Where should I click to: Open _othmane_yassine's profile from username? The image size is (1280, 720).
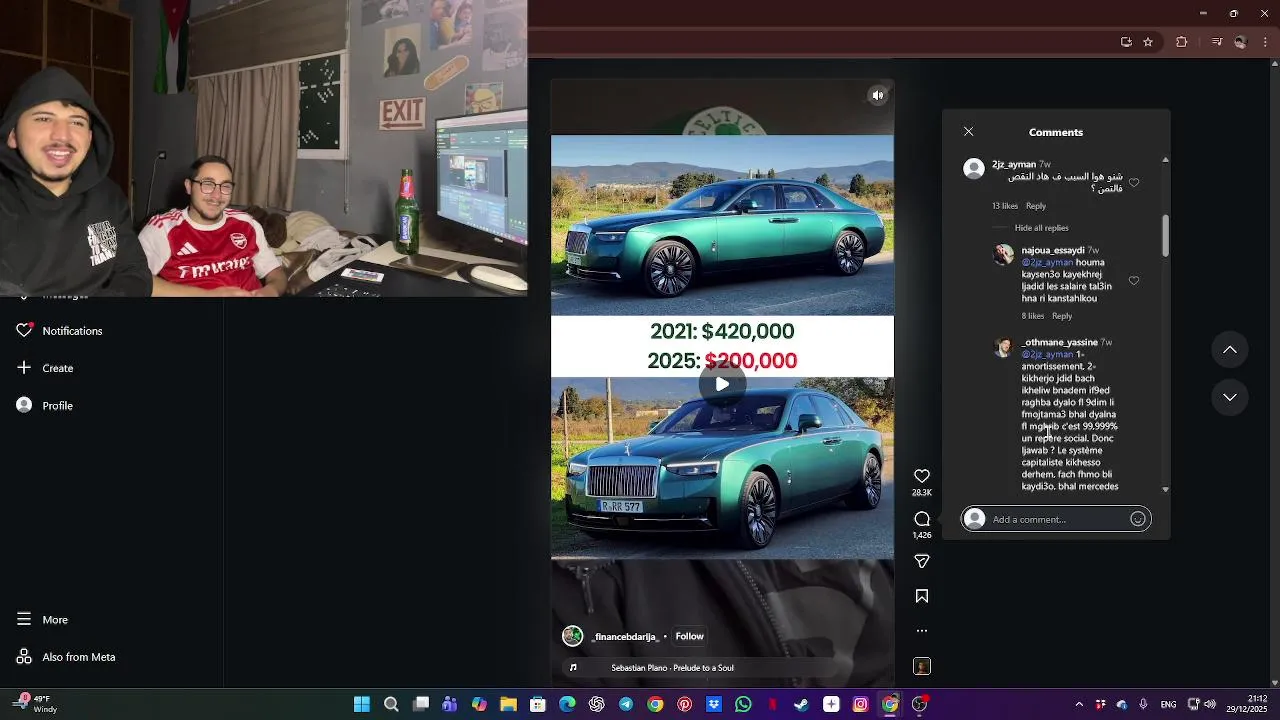1059,342
